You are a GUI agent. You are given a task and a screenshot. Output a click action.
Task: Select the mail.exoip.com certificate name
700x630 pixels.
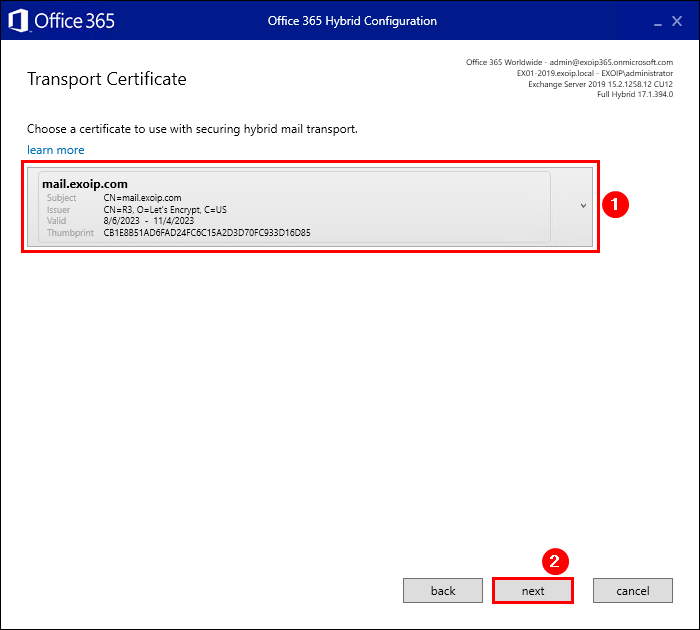(x=84, y=184)
